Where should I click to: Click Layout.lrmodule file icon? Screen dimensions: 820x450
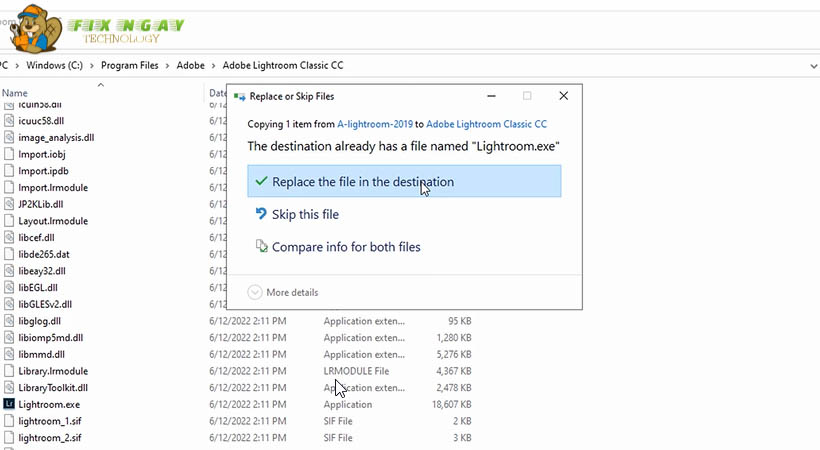(x=8, y=220)
